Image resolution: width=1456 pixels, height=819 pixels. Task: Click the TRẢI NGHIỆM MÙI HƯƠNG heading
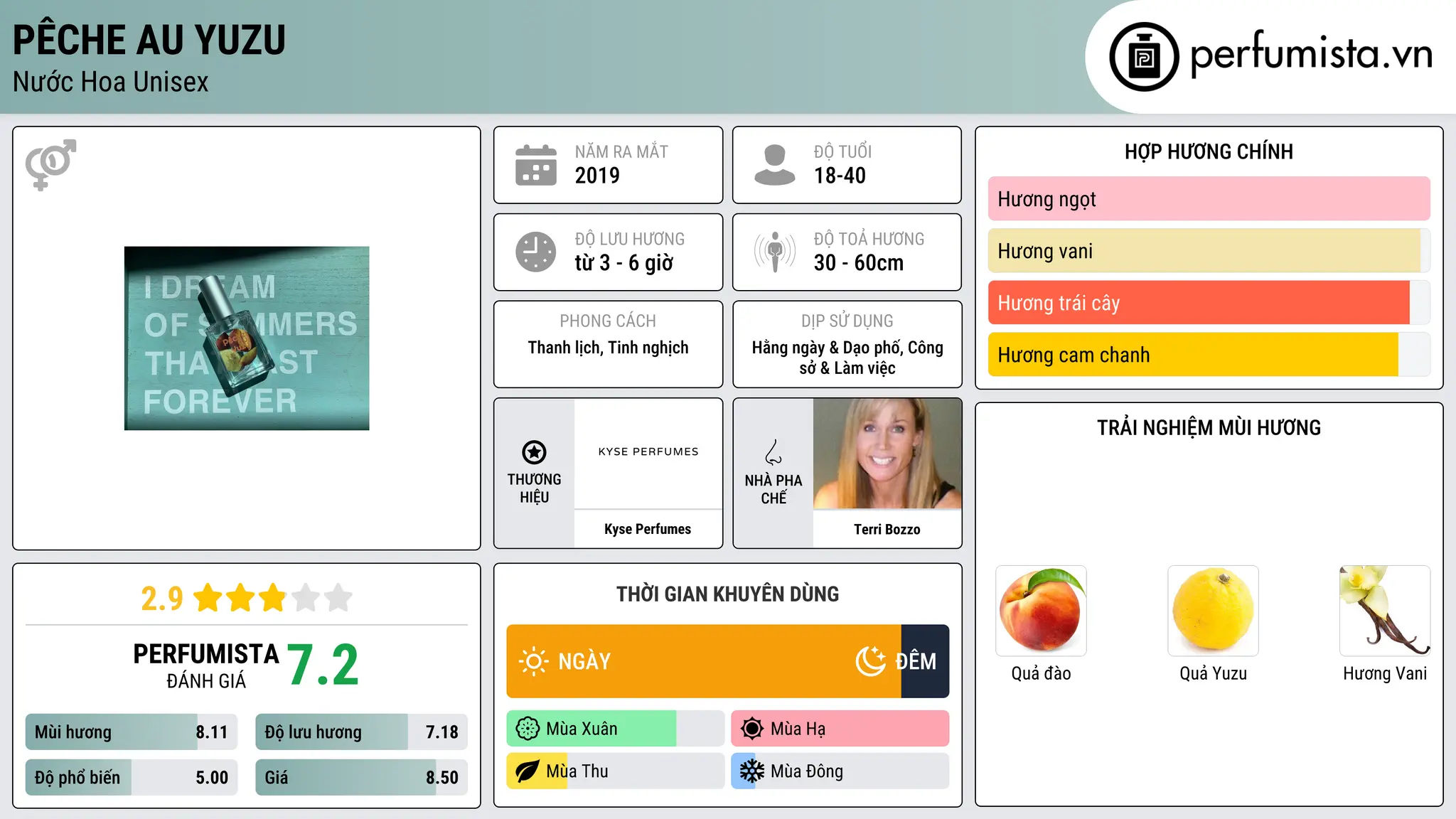pos(1209,427)
